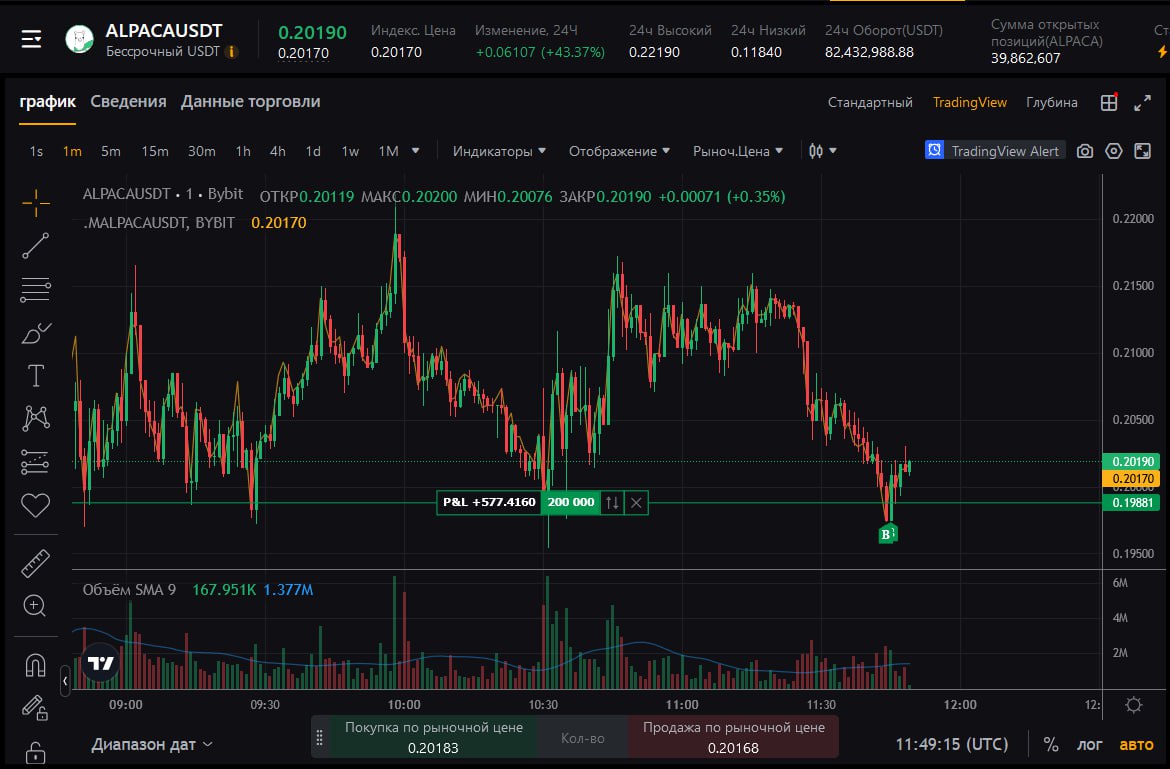Open candlestick chart type dropdown
This screenshot has width=1170, height=769.
(x=822, y=151)
